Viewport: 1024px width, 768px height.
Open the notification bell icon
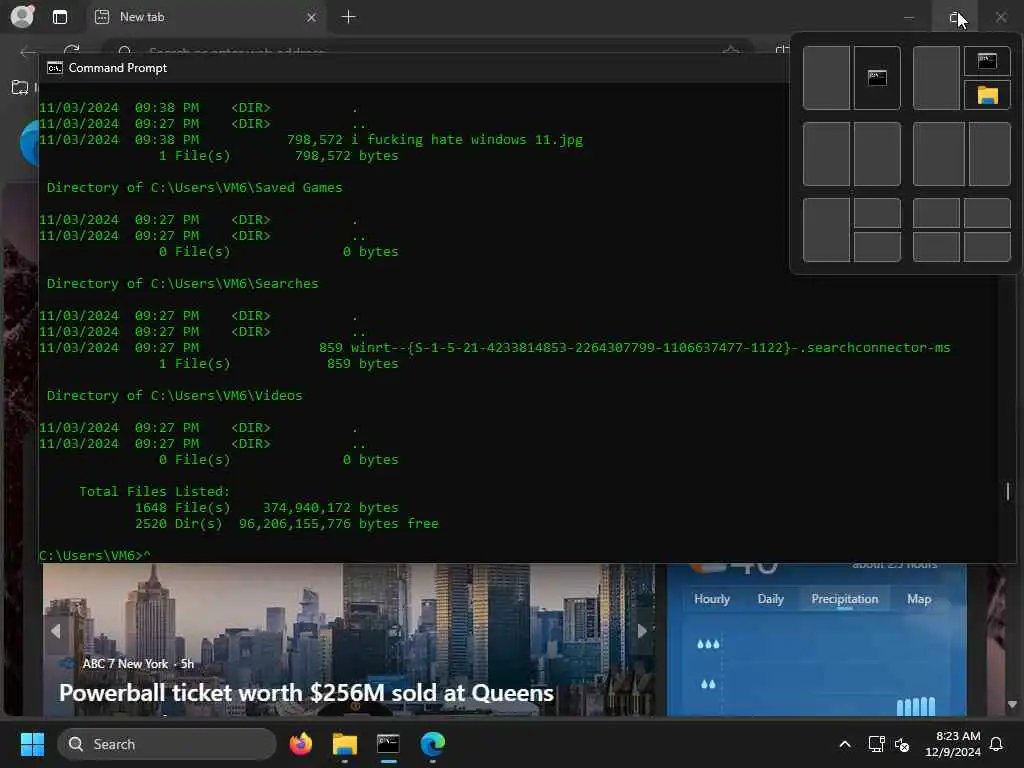[x=997, y=744]
